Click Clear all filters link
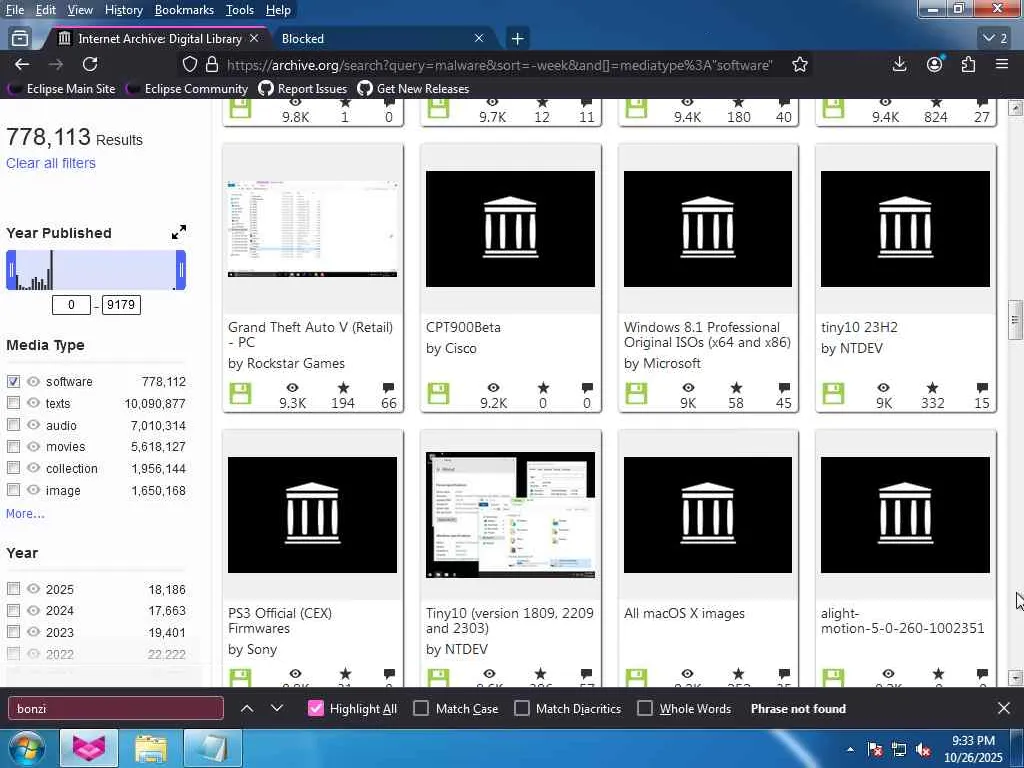This screenshot has width=1024, height=768. [51, 163]
